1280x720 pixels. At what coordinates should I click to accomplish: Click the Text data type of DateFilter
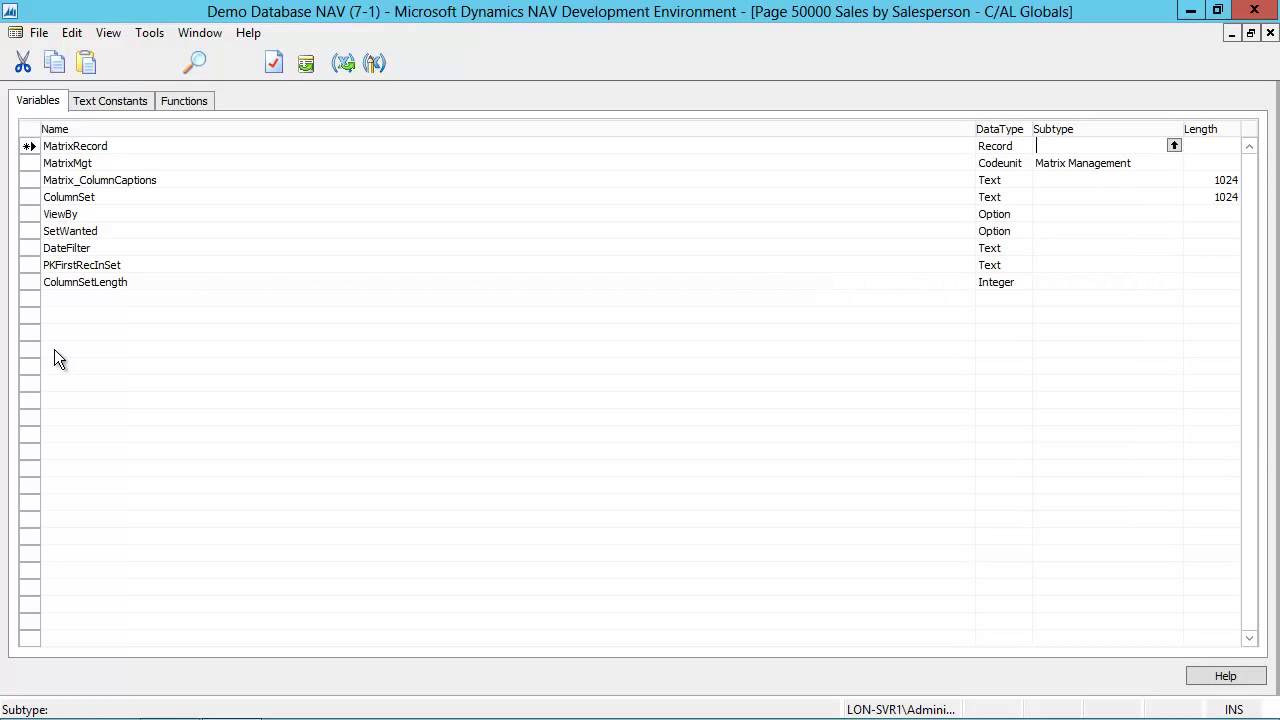[1003, 248]
